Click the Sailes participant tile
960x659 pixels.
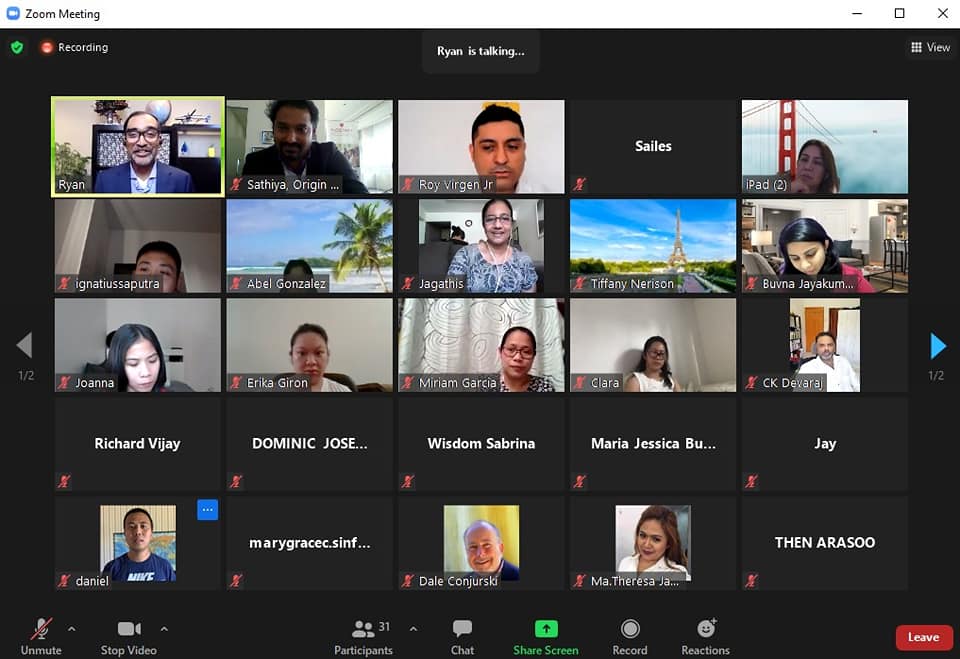(x=653, y=147)
